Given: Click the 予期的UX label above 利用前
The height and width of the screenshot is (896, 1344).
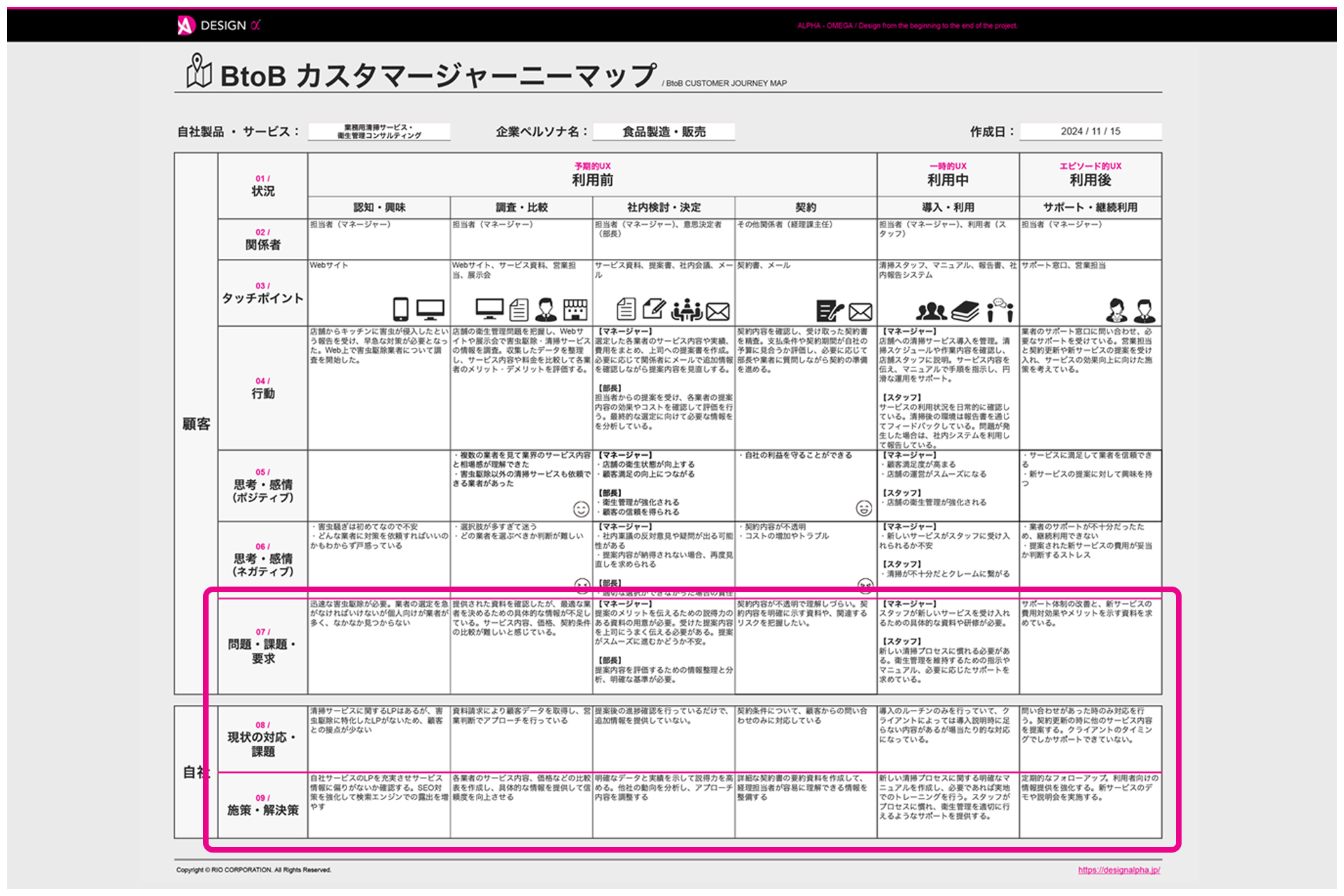Looking at the screenshot, I should coord(592,166).
